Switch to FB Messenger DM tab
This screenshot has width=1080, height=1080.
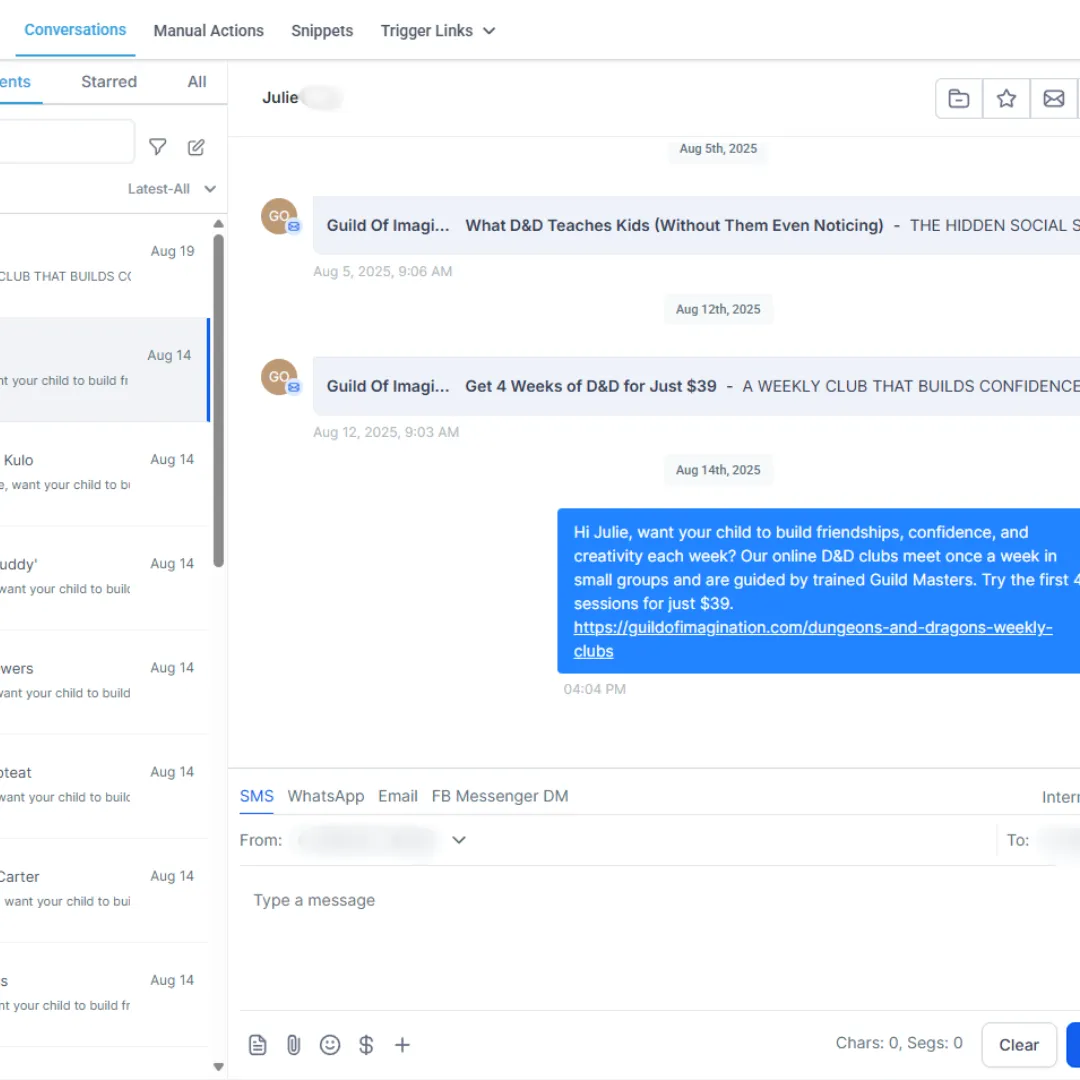click(500, 796)
